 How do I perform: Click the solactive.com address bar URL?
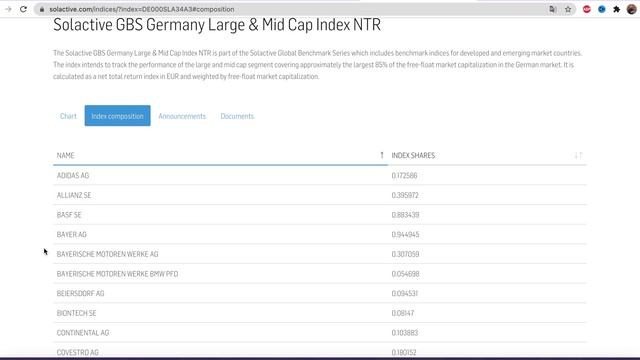point(142,9)
